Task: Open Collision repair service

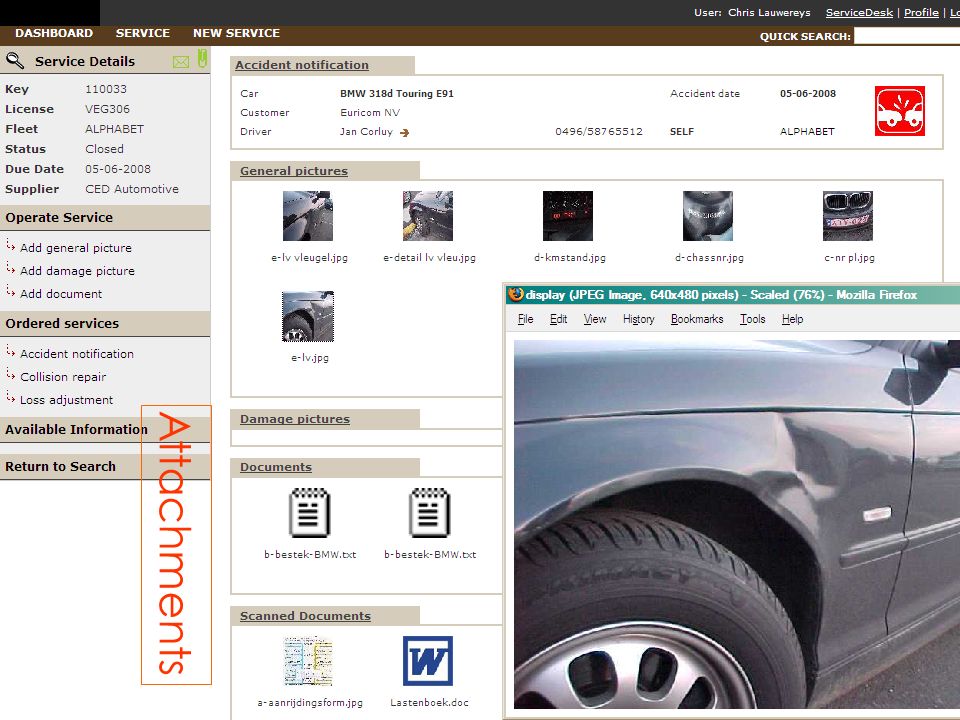Action: 63,377
